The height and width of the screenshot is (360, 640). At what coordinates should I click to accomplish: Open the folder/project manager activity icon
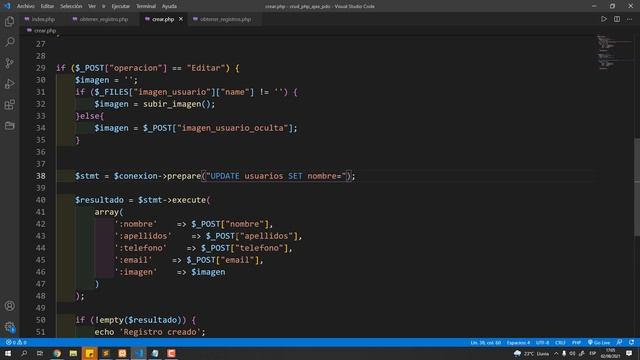click(x=9, y=125)
